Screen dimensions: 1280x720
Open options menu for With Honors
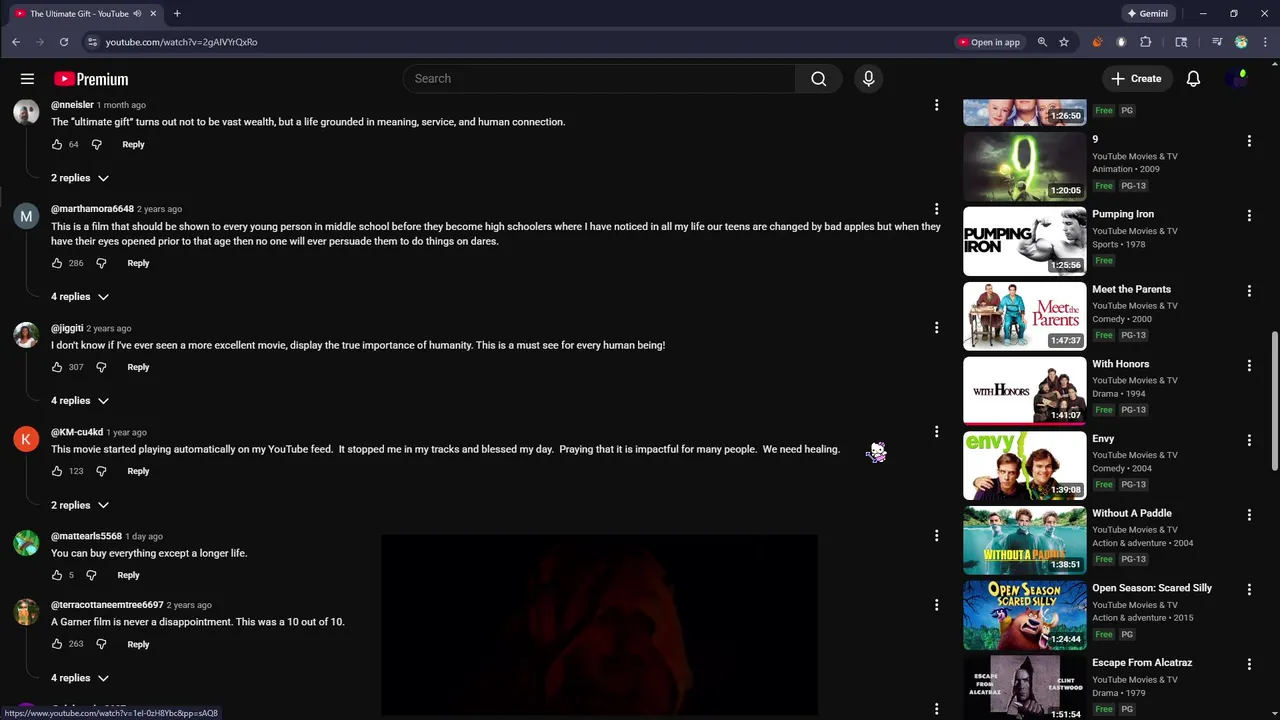(x=1249, y=366)
